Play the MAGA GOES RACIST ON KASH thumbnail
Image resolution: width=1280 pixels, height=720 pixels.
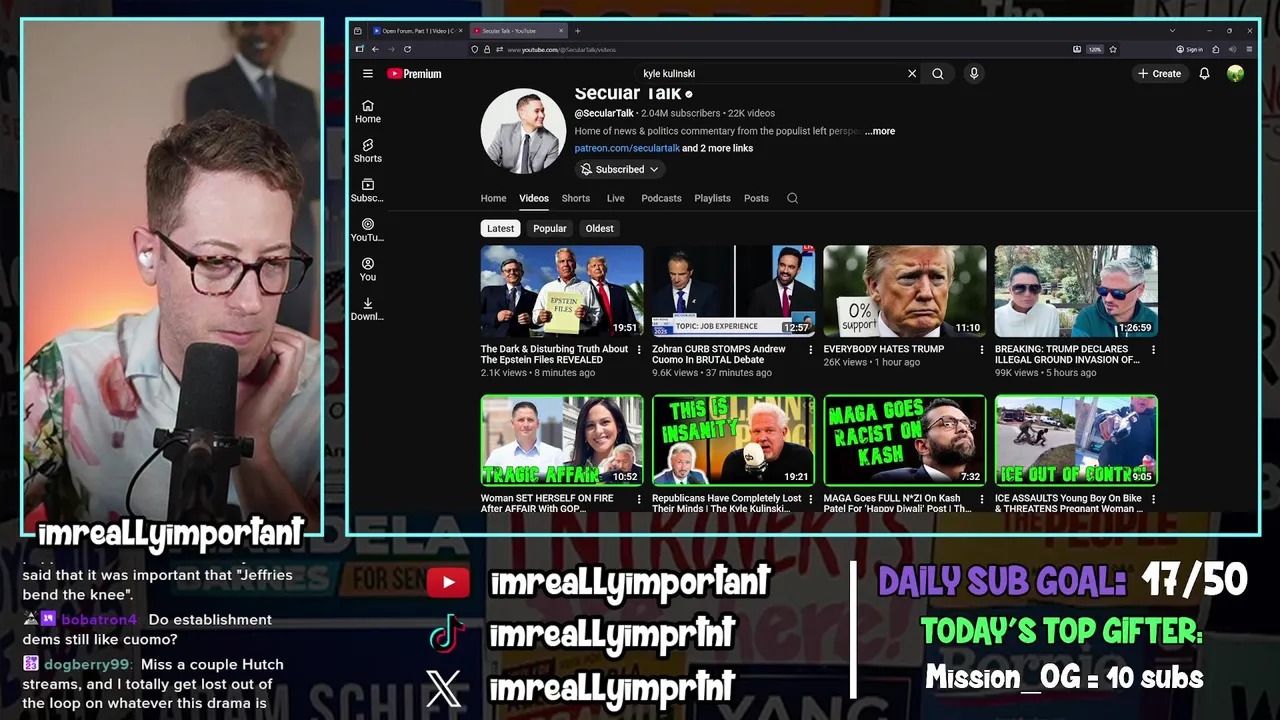[x=905, y=440]
